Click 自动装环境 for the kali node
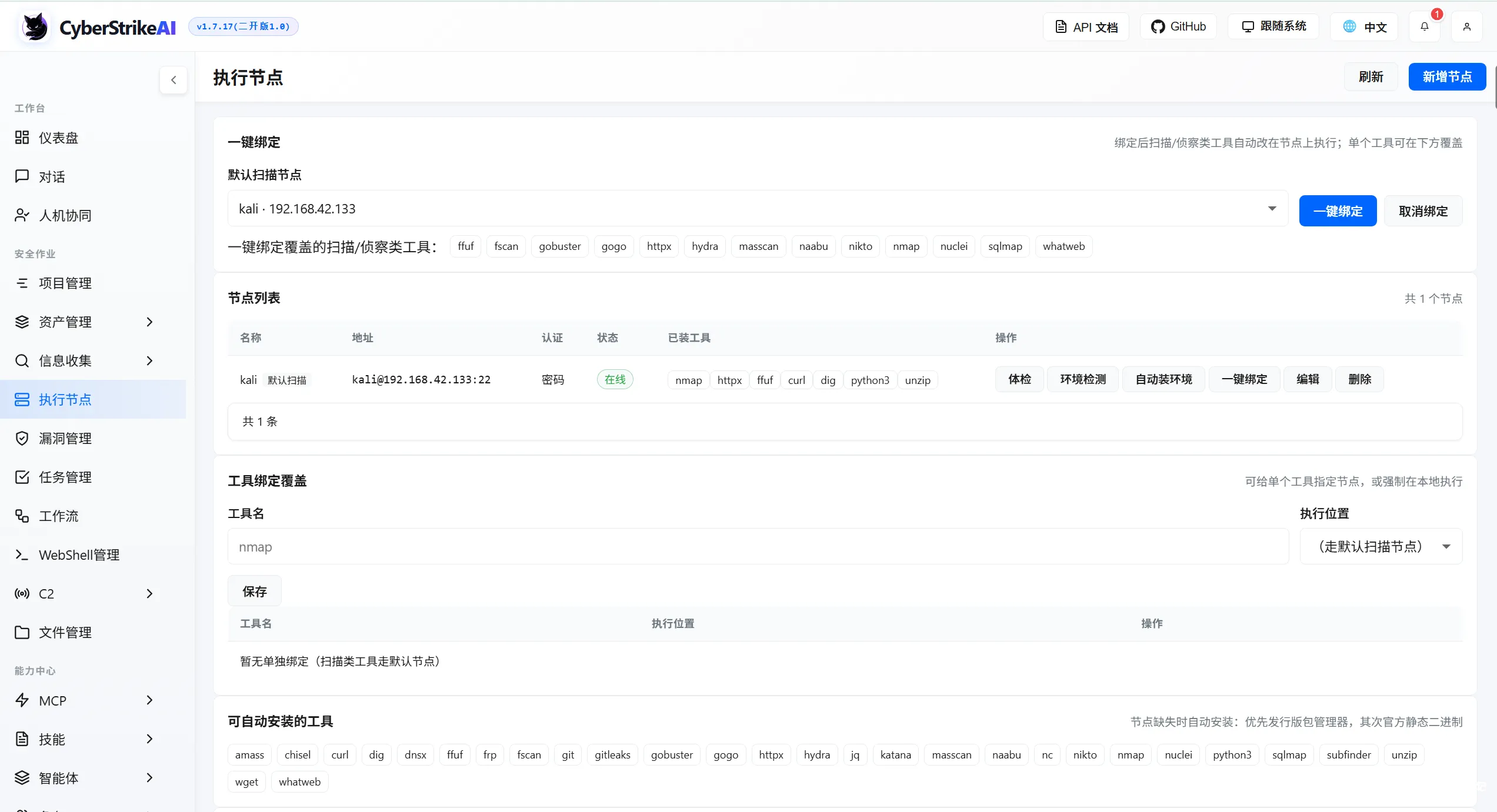 [x=1163, y=380]
